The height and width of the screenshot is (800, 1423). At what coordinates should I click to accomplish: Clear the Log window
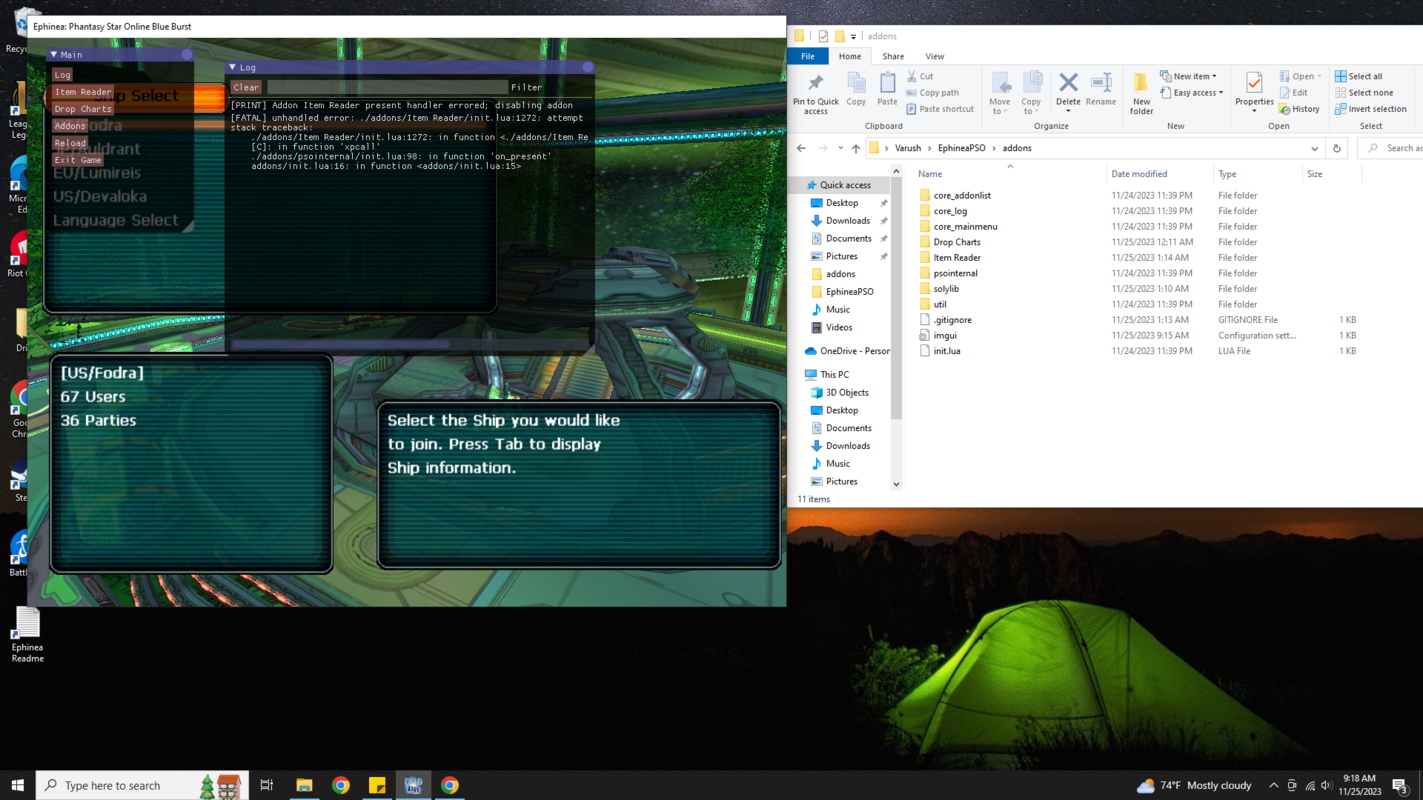tap(246, 87)
